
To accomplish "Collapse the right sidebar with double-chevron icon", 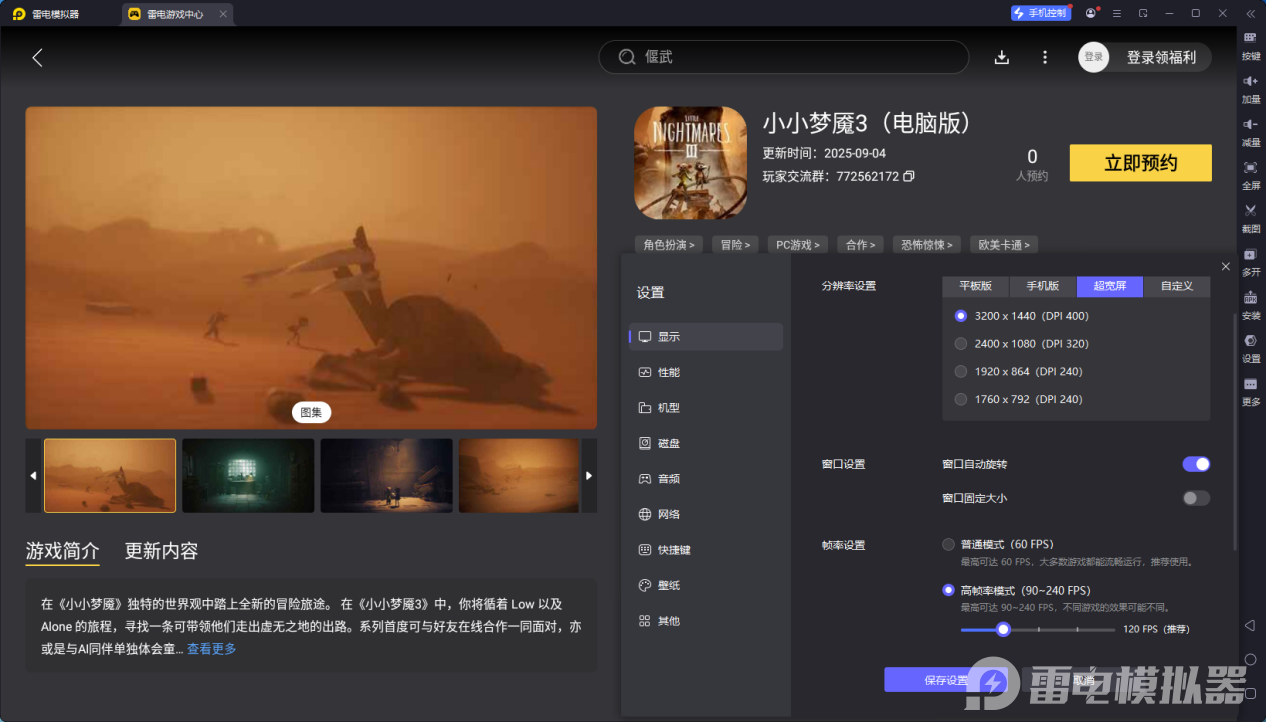I will point(1250,13).
